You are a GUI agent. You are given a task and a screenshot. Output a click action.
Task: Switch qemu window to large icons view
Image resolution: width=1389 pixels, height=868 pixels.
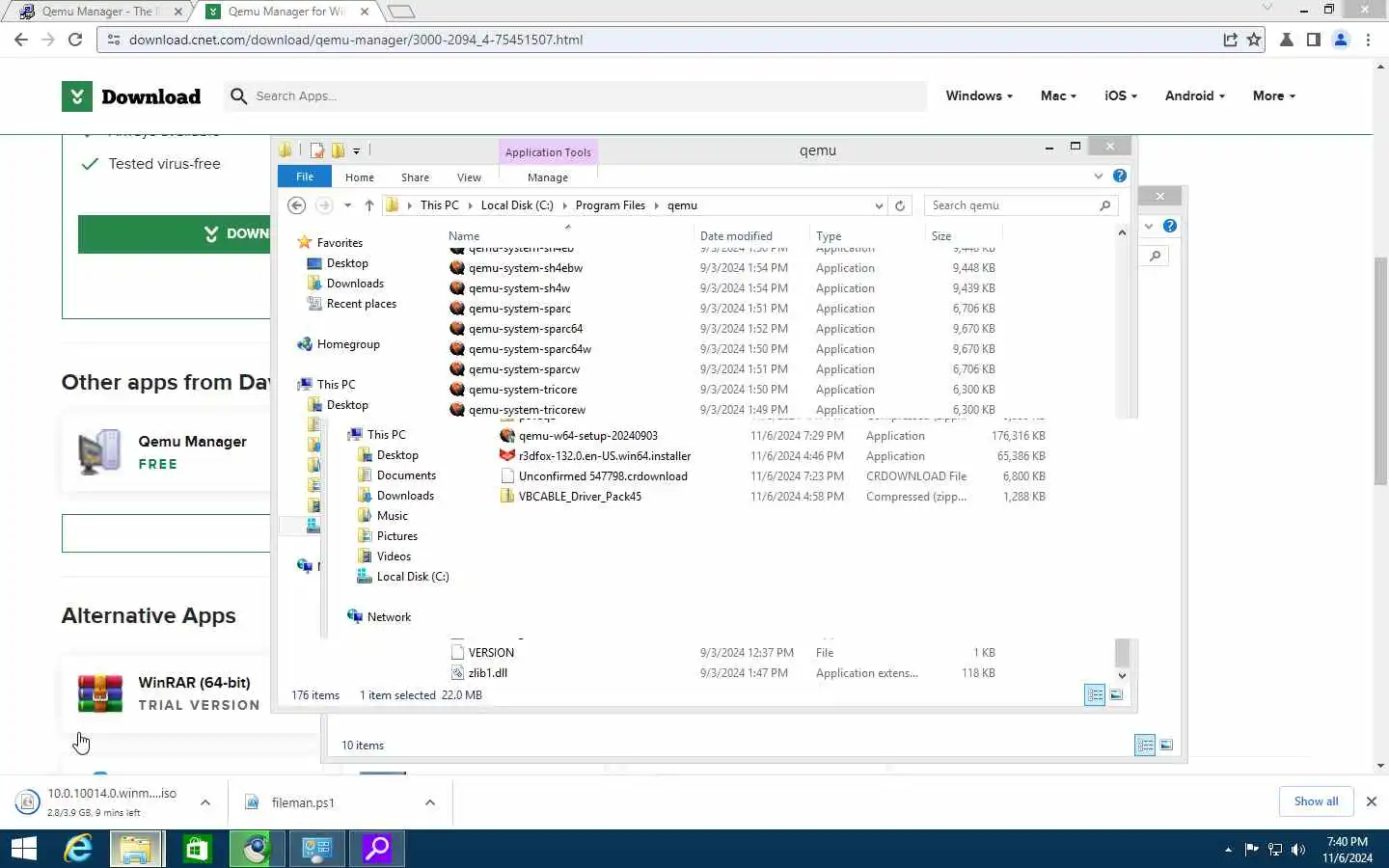tap(1116, 694)
